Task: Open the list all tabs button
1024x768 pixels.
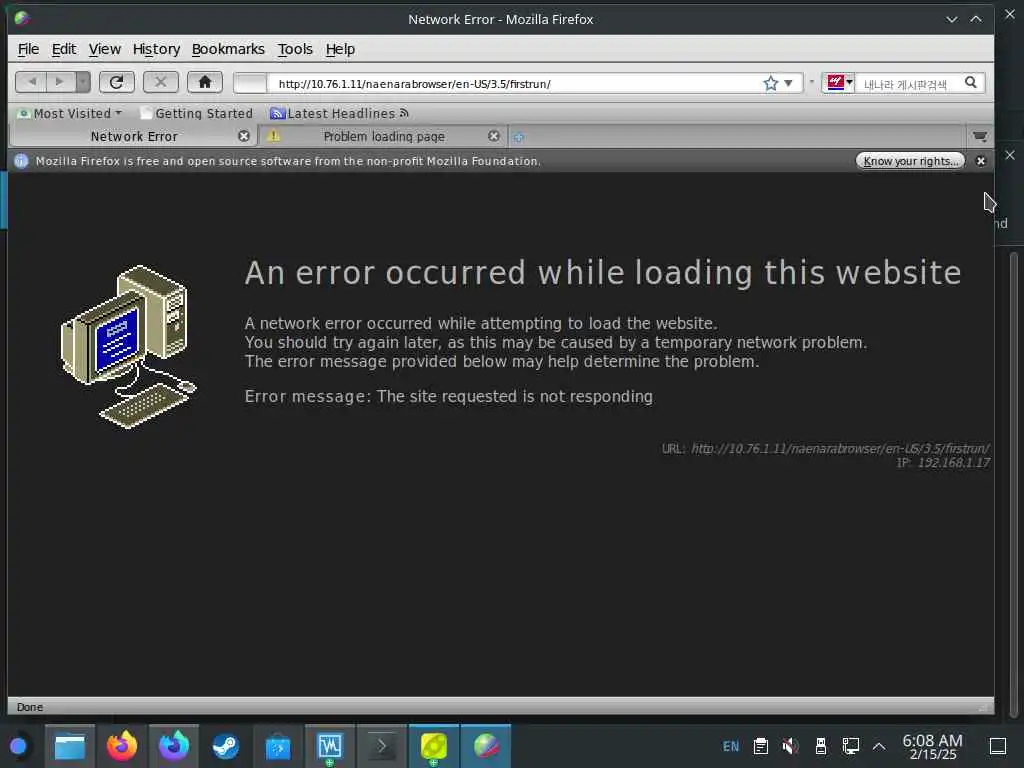Action: (x=980, y=136)
